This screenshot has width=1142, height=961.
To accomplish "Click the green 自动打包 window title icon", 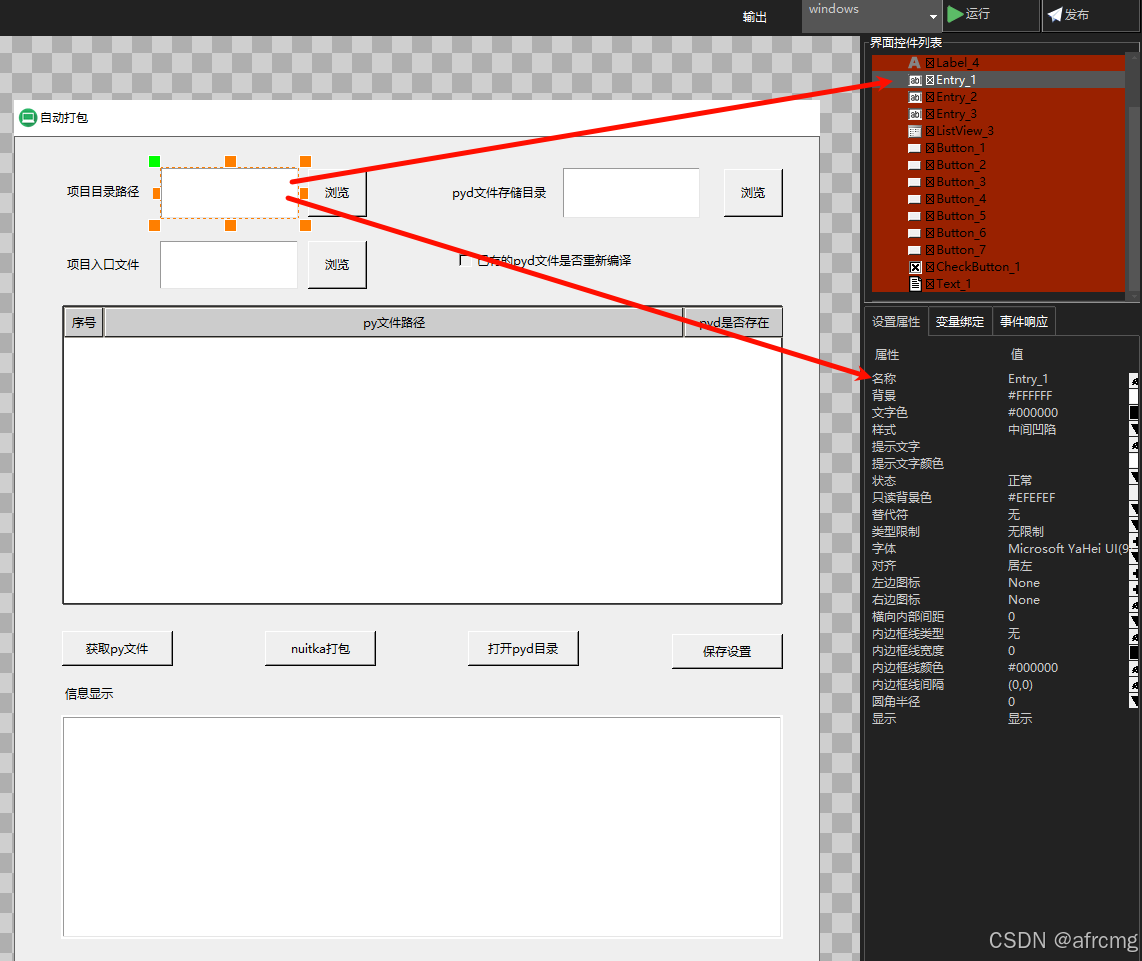I will click(28, 117).
